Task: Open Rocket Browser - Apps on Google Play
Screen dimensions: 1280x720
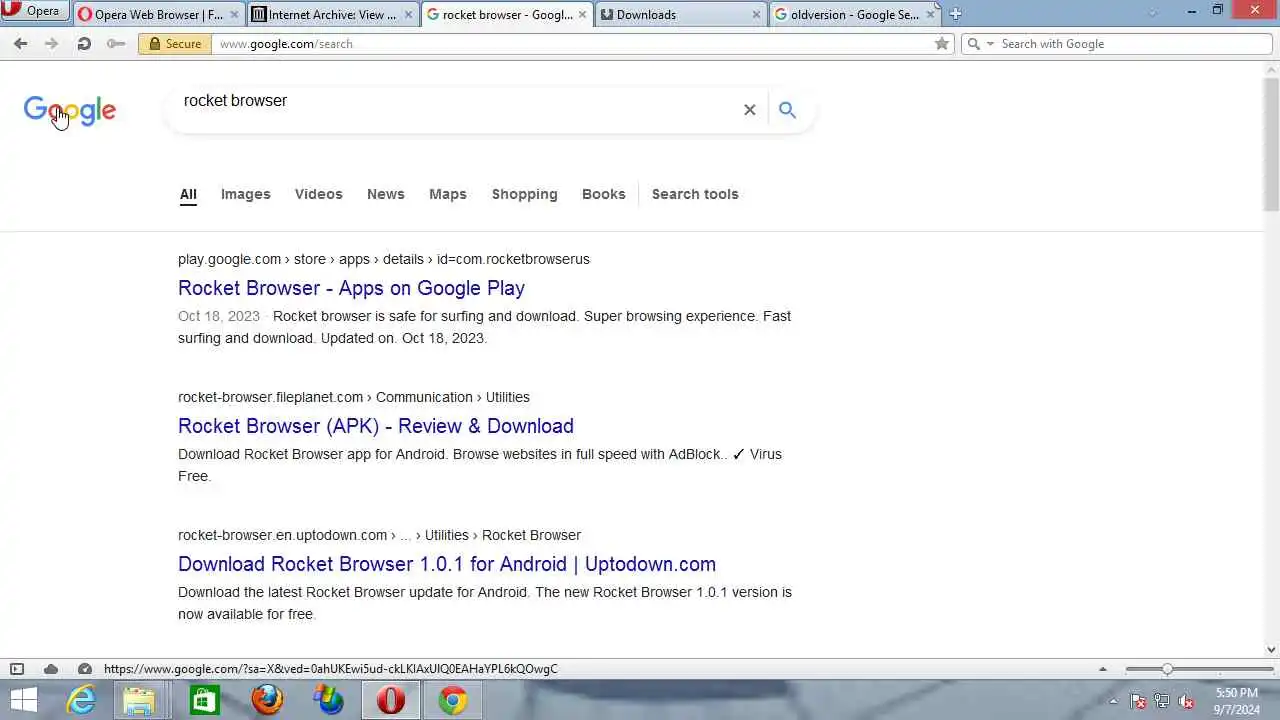Action: coord(351,288)
